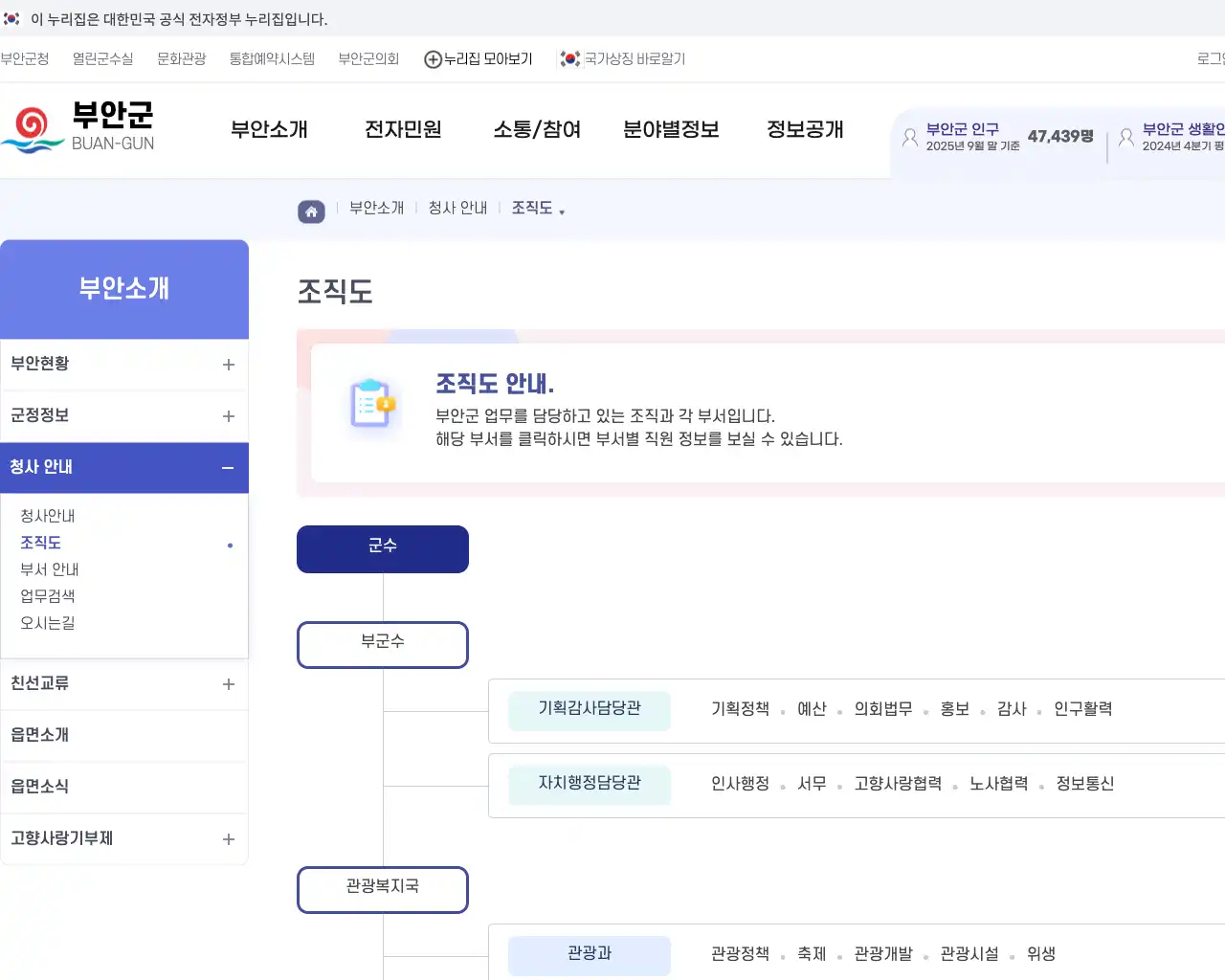Click 관광시설 team link

tap(969, 954)
